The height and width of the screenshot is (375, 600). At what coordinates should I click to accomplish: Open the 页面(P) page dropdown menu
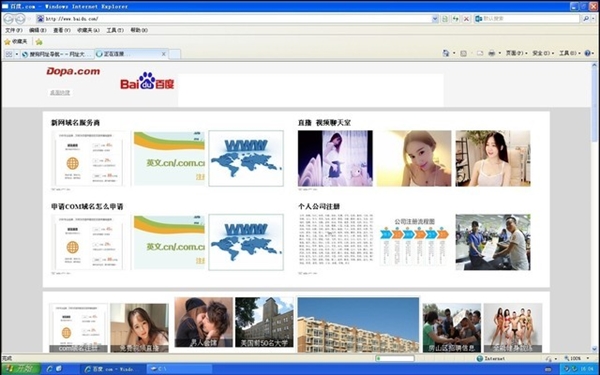coord(516,53)
